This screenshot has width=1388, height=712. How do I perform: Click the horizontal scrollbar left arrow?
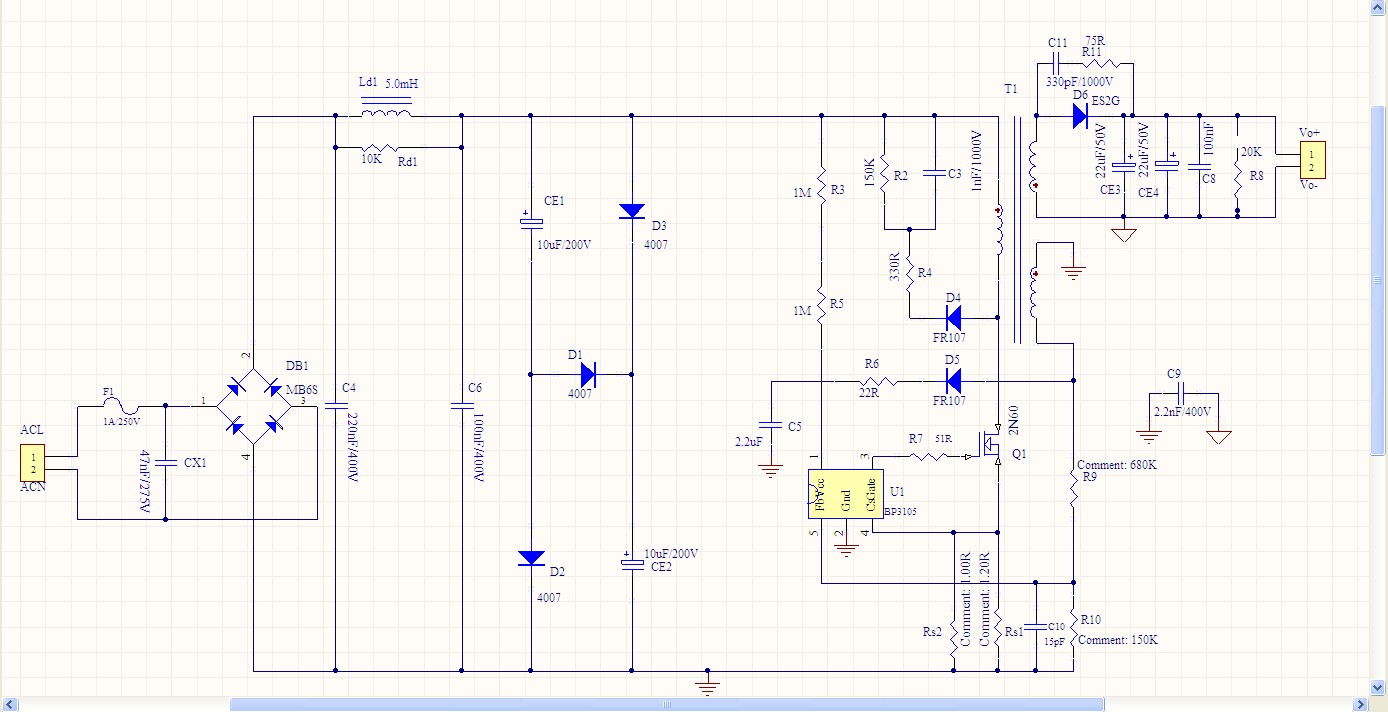8,704
